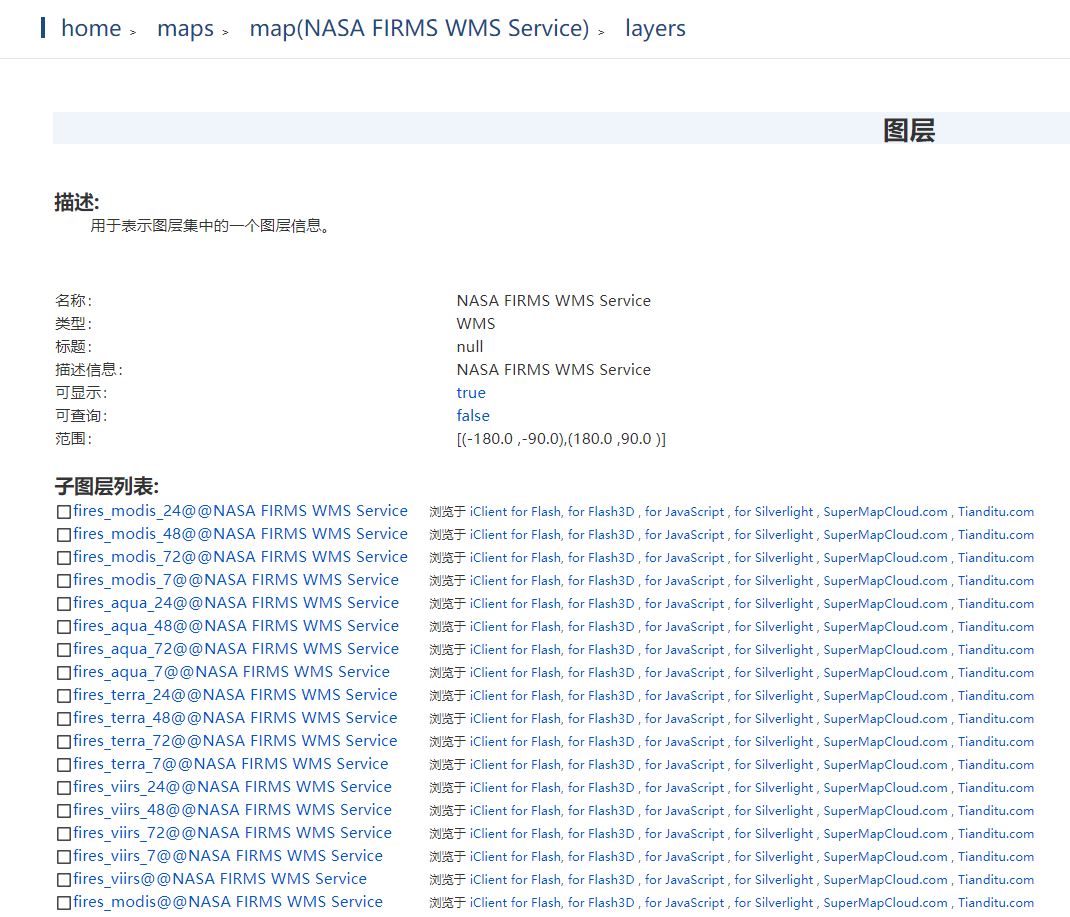Browse fires_viirs@@NASA row on Tianditu.com
Screen dimensions: 1070x917
[996, 880]
